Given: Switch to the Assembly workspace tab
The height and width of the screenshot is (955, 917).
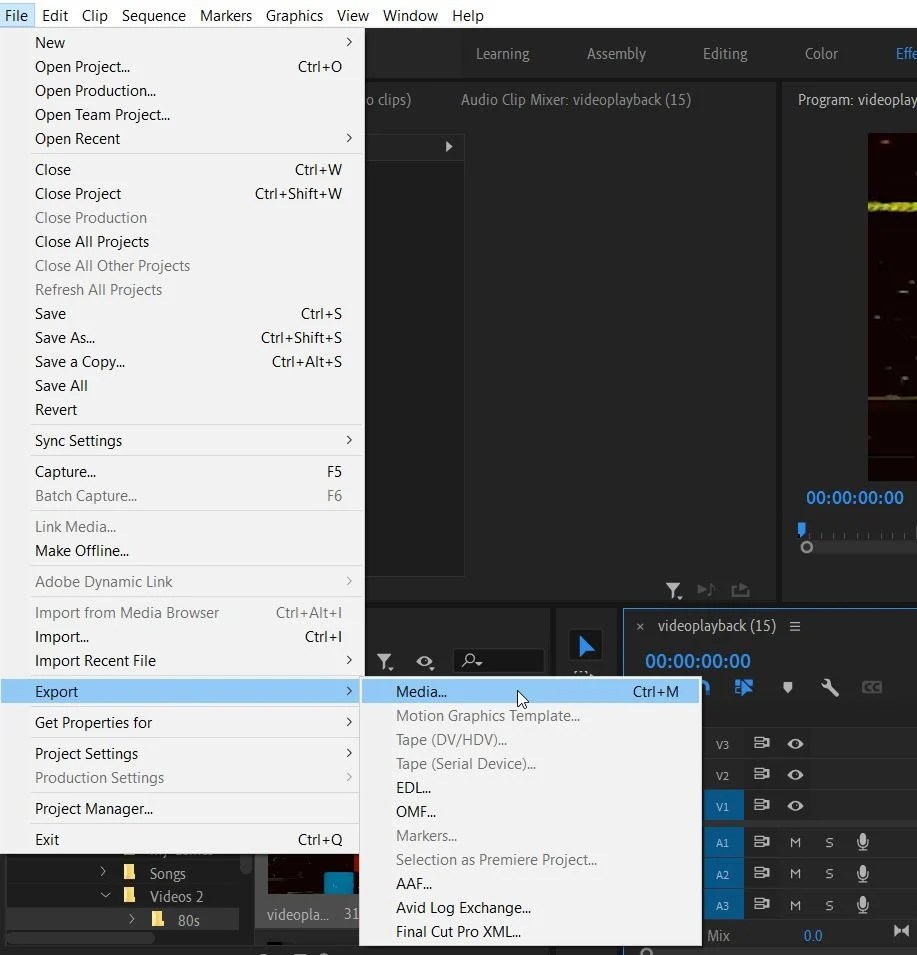Looking at the screenshot, I should coord(616,54).
